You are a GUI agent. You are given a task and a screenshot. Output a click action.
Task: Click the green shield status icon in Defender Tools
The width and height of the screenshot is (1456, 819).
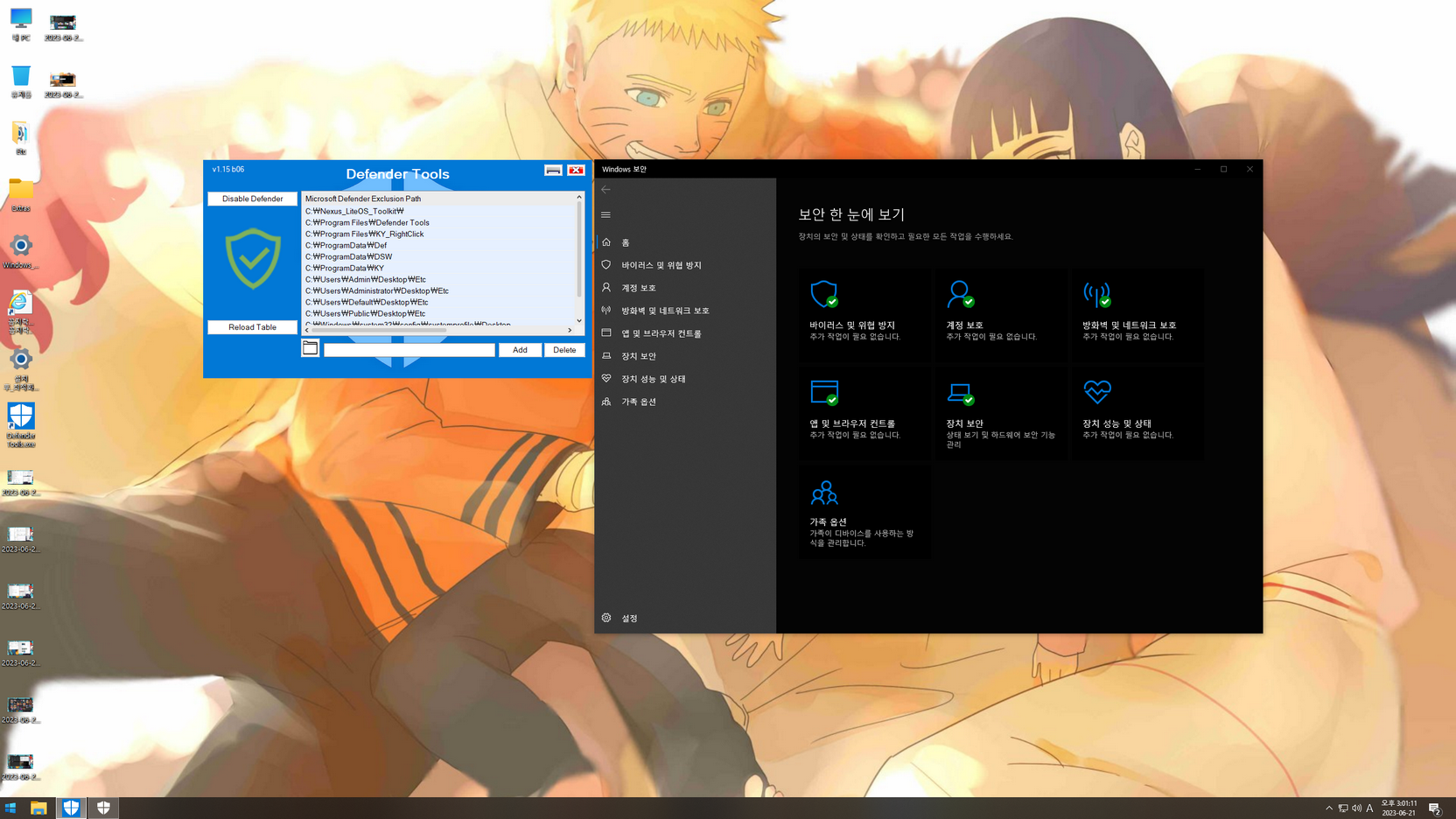(253, 258)
